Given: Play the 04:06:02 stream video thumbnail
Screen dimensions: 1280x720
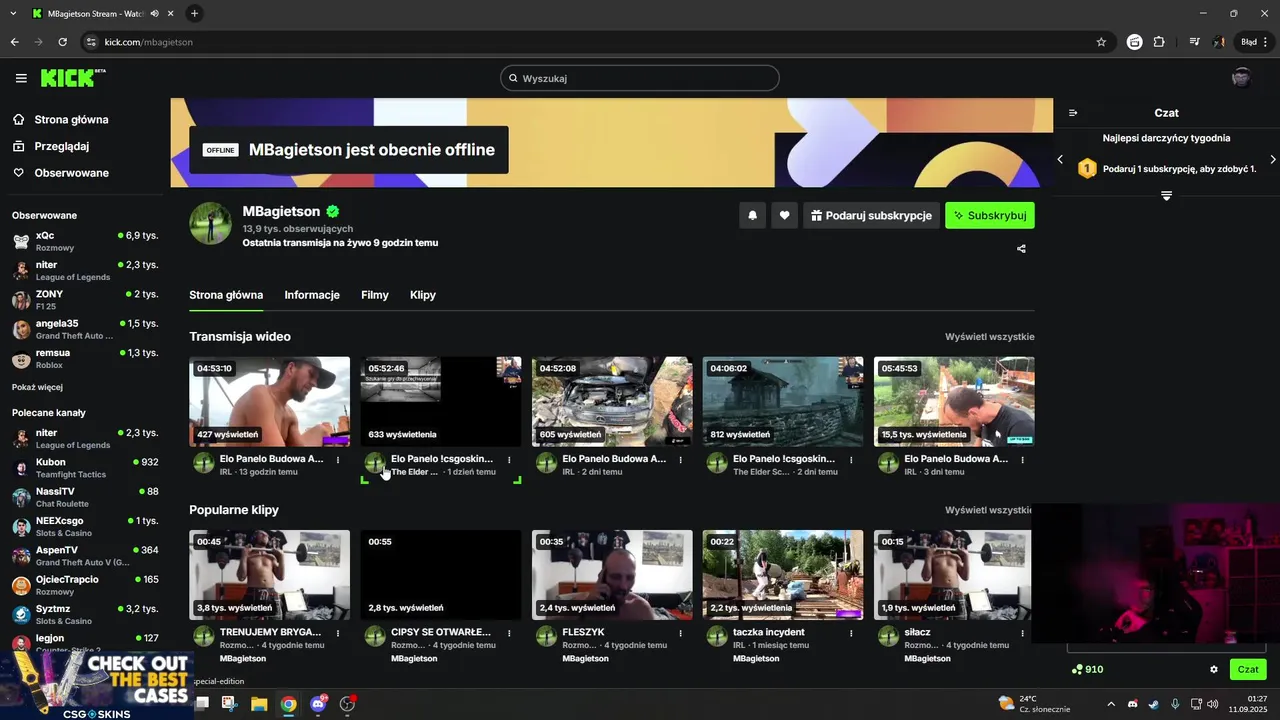Looking at the screenshot, I should (783, 402).
